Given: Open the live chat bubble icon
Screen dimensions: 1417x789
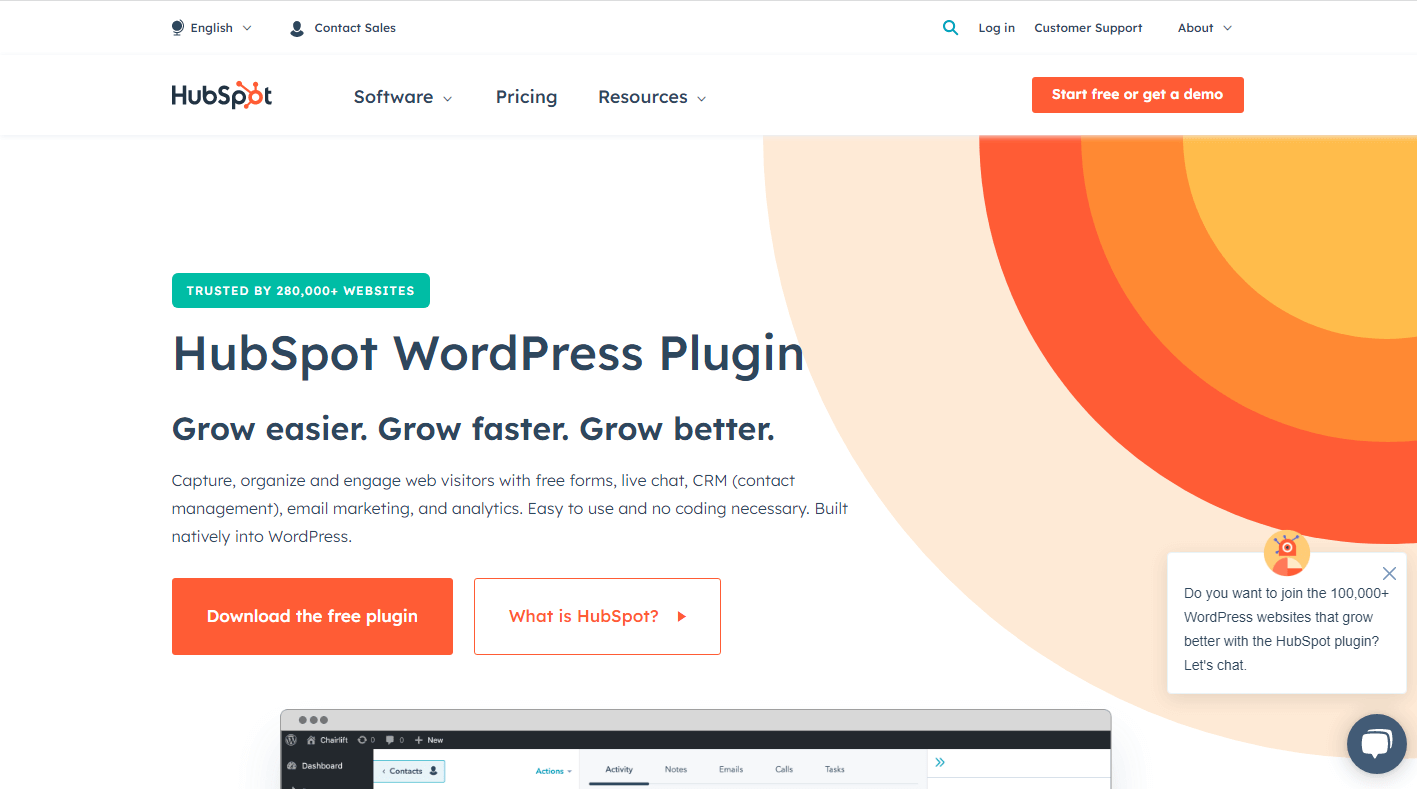Looking at the screenshot, I should tap(1377, 743).
